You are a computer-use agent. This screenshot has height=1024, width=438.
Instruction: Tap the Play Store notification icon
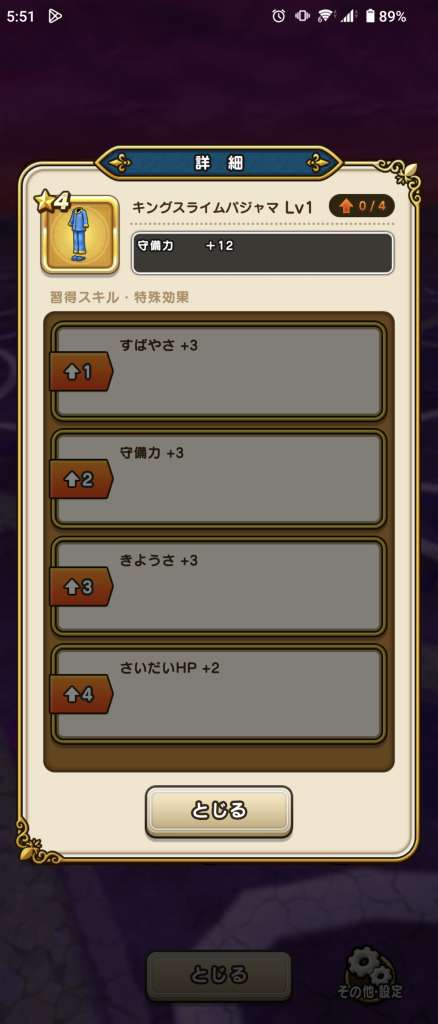[x=55, y=16]
